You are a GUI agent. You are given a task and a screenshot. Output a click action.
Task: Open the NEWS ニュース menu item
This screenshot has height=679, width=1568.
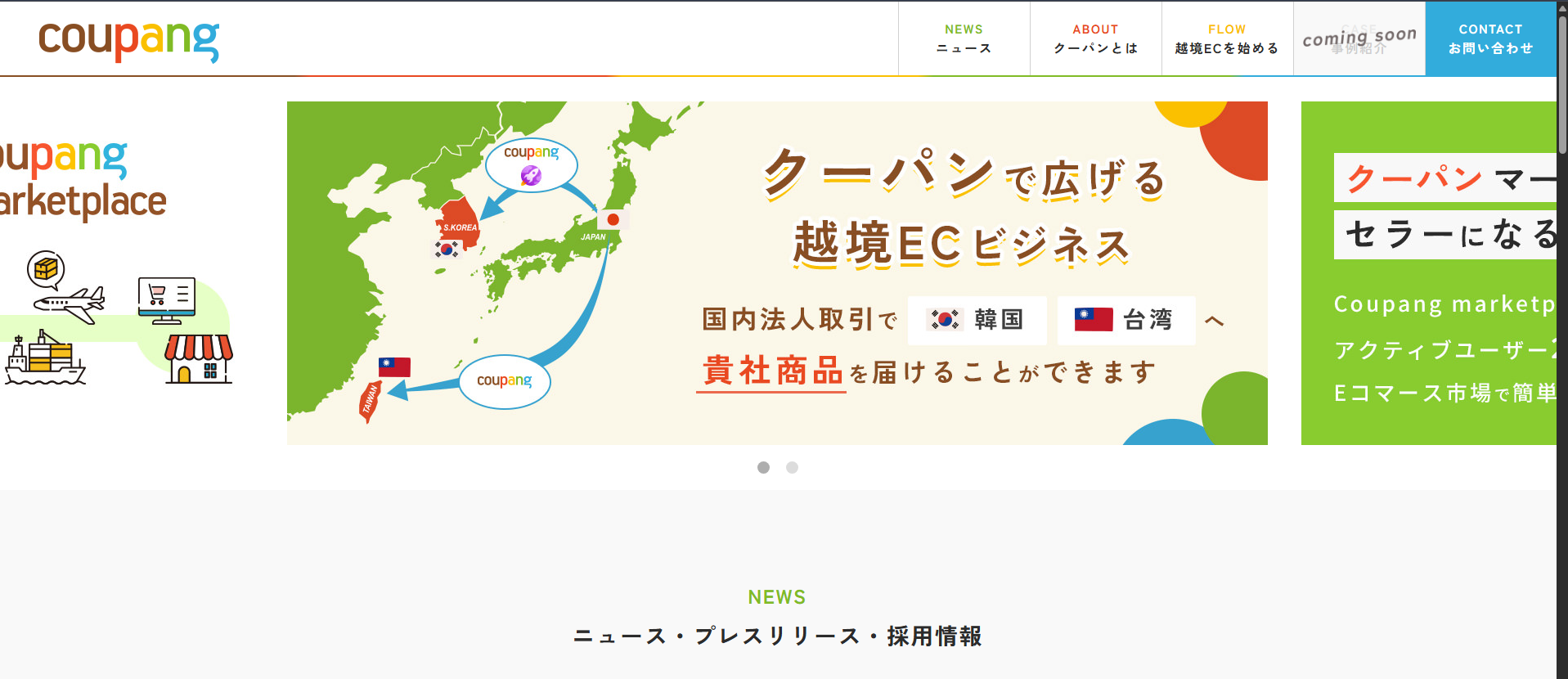964,38
